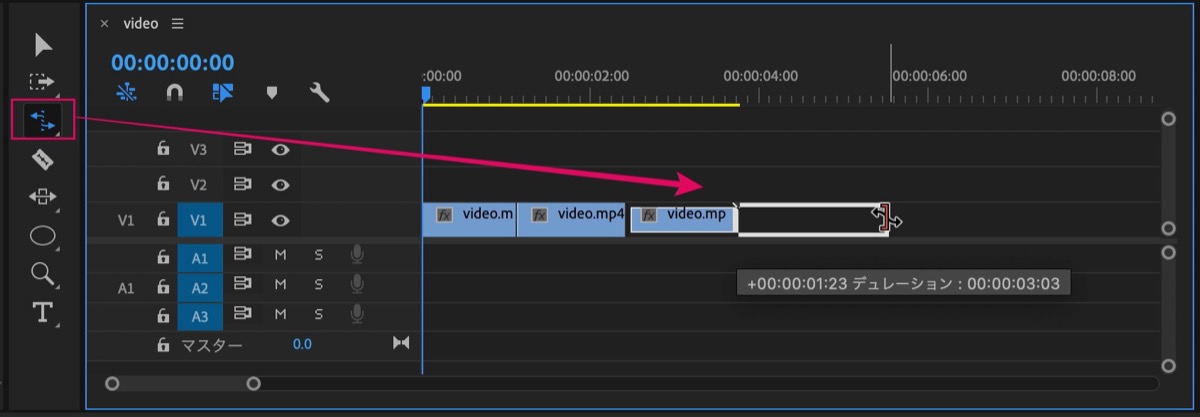Toggle blue A3 track targeting
The image size is (1200, 417).
pyautogui.click(x=200, y=317)
